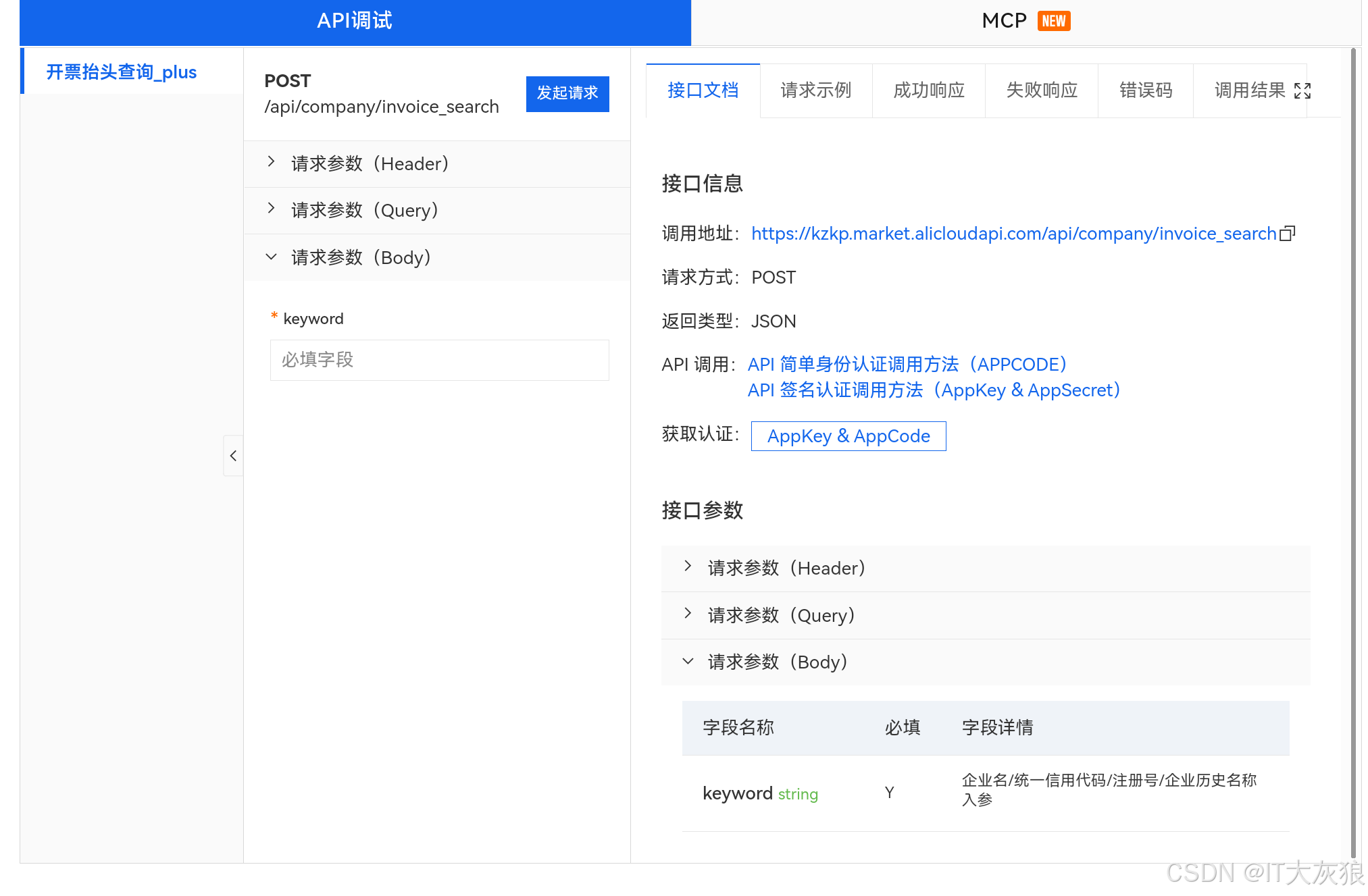Open the 成功响应 tab
The width and height of the screenshot is (1368, 896).
(928, 90)
